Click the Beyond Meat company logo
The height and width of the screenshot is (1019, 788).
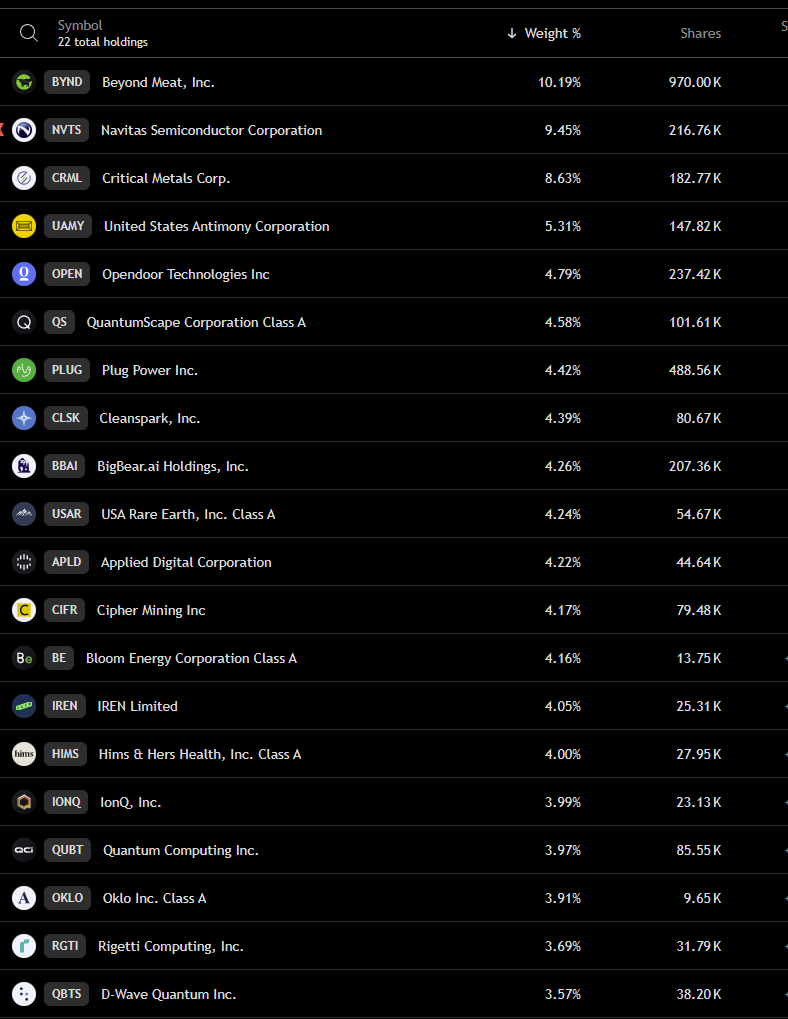[x=24, y=82]
